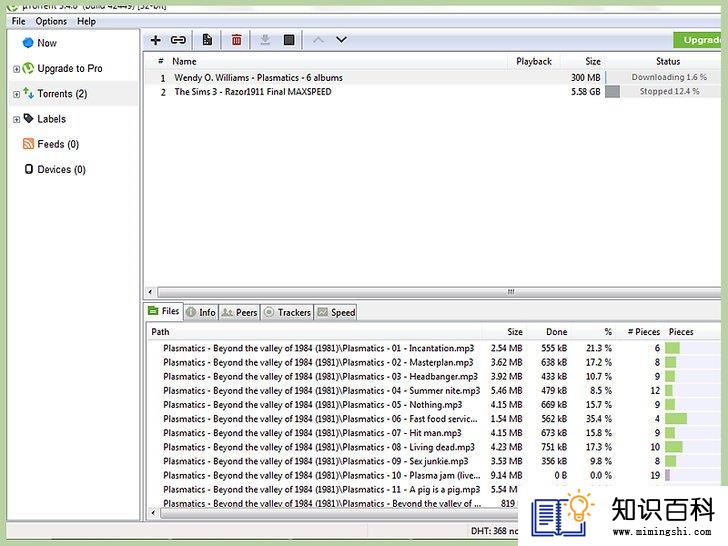Screen dimensions: 728x546
Task: Sort files by Path column header
Action: [160, 332]
